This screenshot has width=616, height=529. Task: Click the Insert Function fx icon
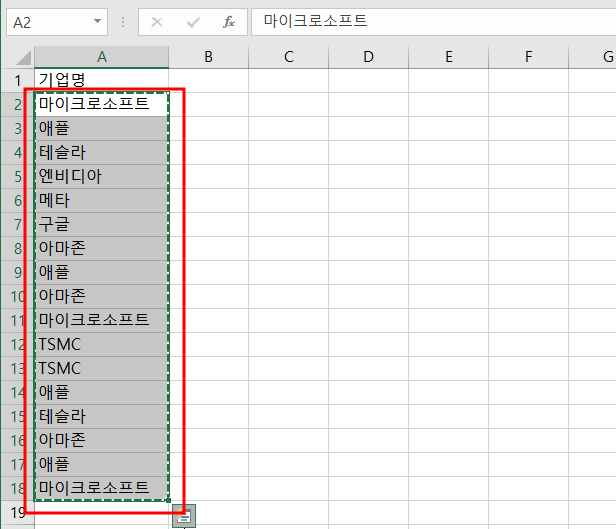coord(229,22)
